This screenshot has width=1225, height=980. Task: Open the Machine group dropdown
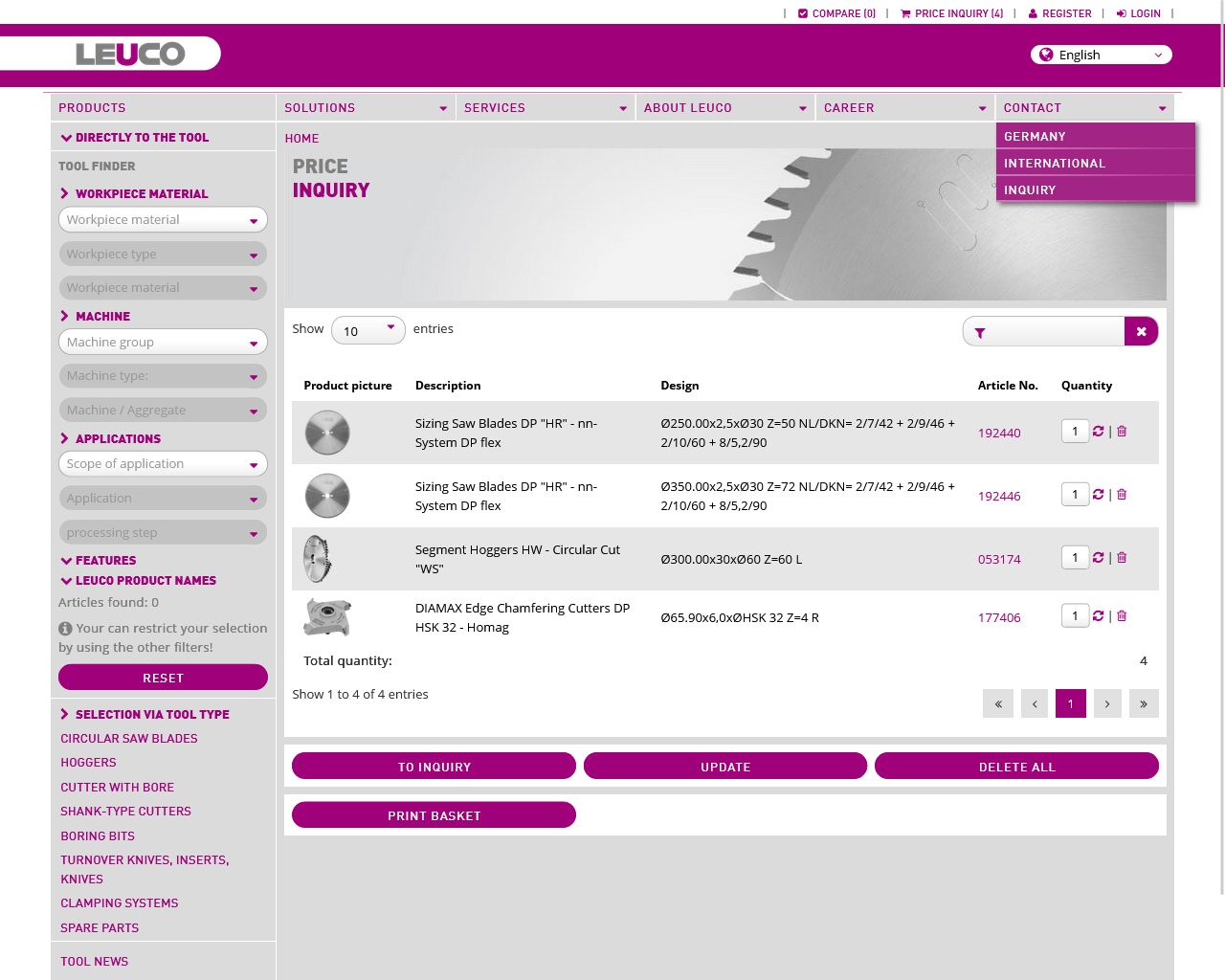[163, 343]
